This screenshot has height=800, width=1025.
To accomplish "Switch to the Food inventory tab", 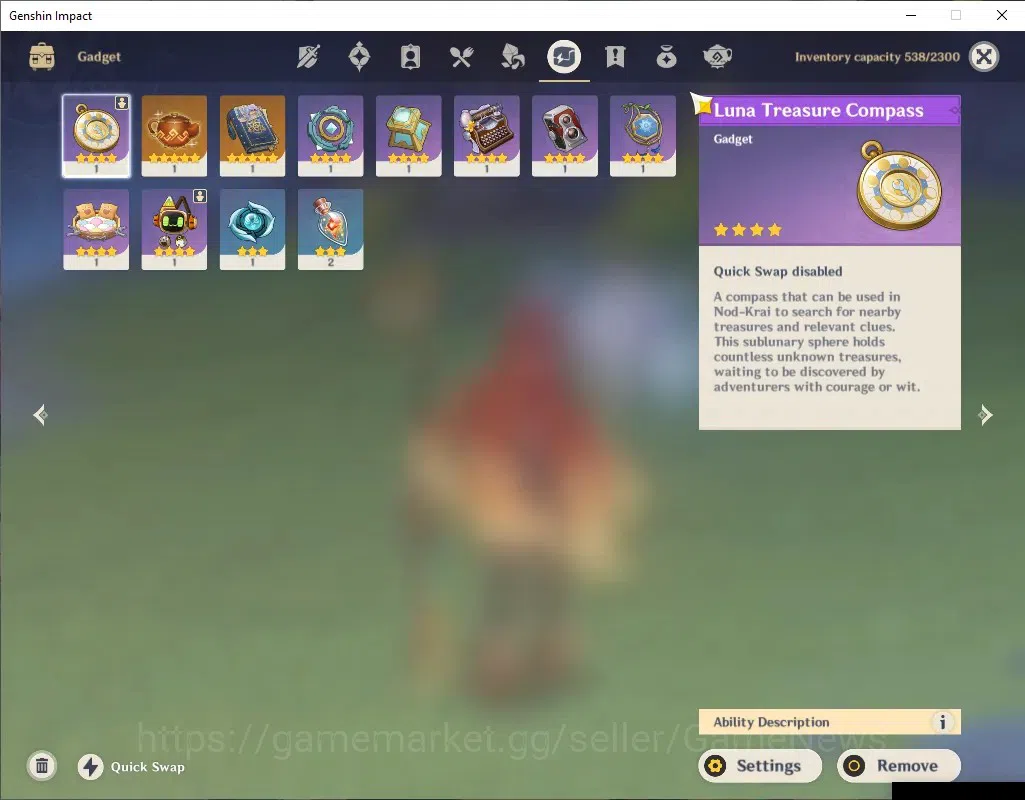I will (462, 57).
